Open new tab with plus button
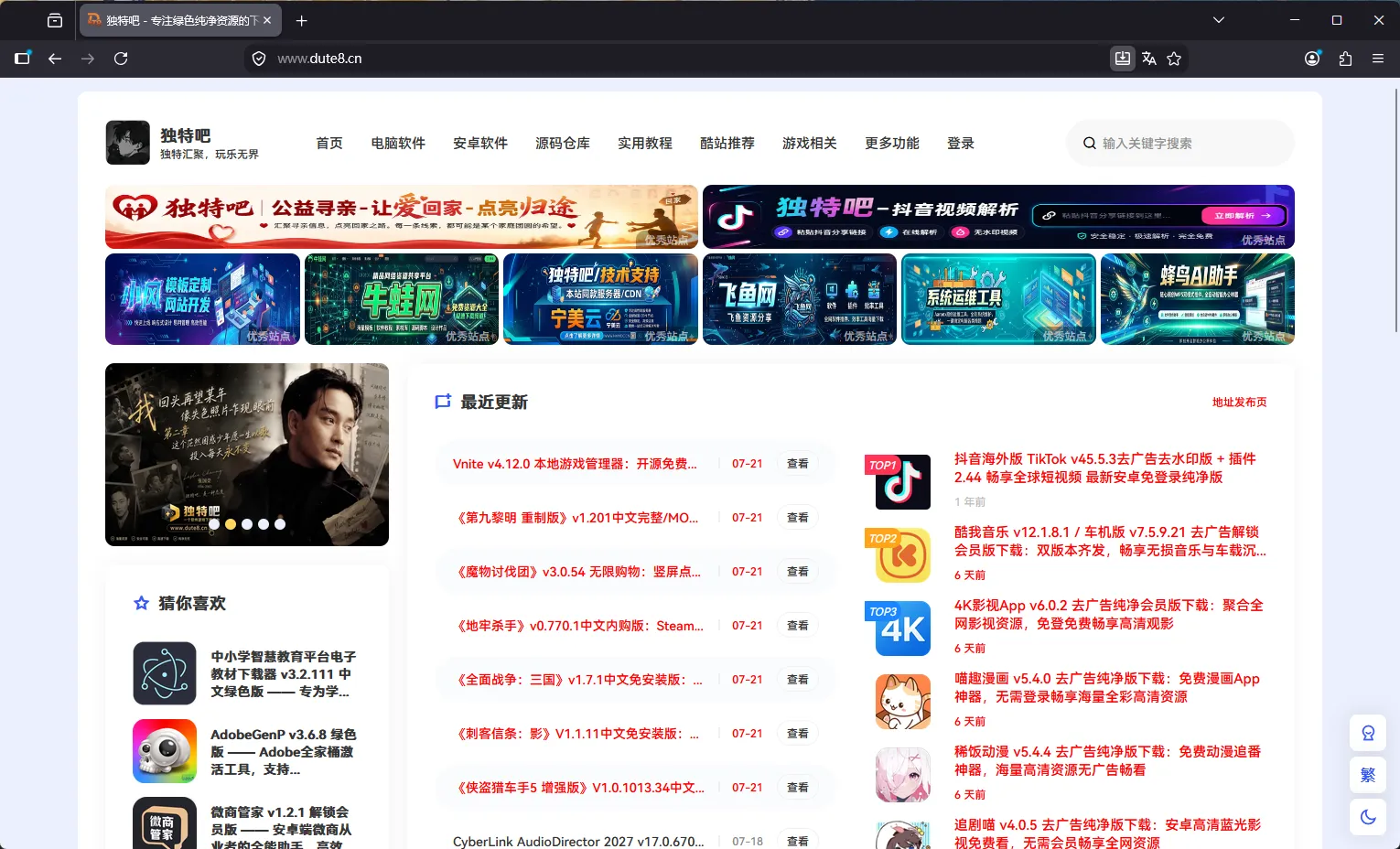1400x849 pixels. click(x=302, y=20)
